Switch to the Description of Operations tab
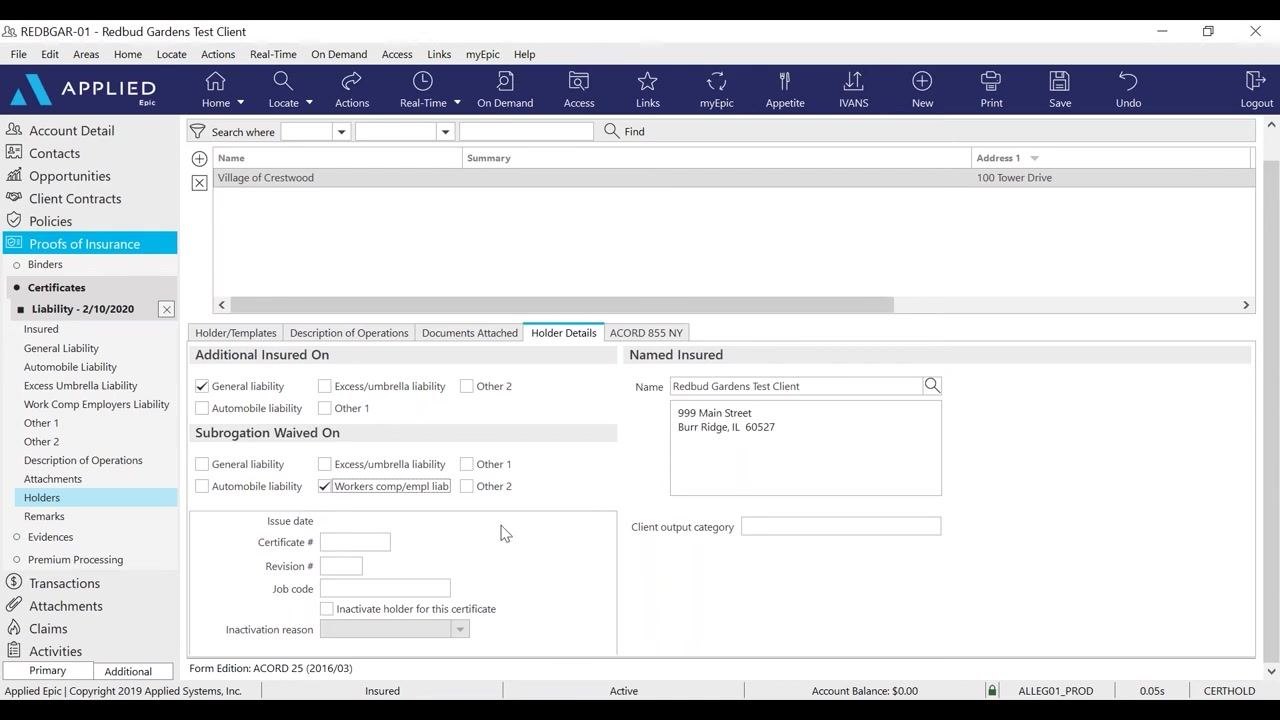1280x720 pixels. (349, 333)
